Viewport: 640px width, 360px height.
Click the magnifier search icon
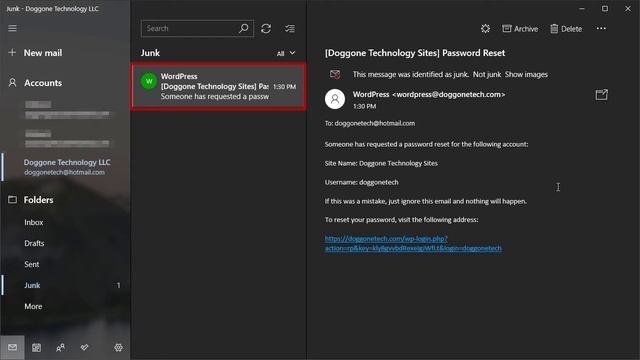click(x=243, y=28)
